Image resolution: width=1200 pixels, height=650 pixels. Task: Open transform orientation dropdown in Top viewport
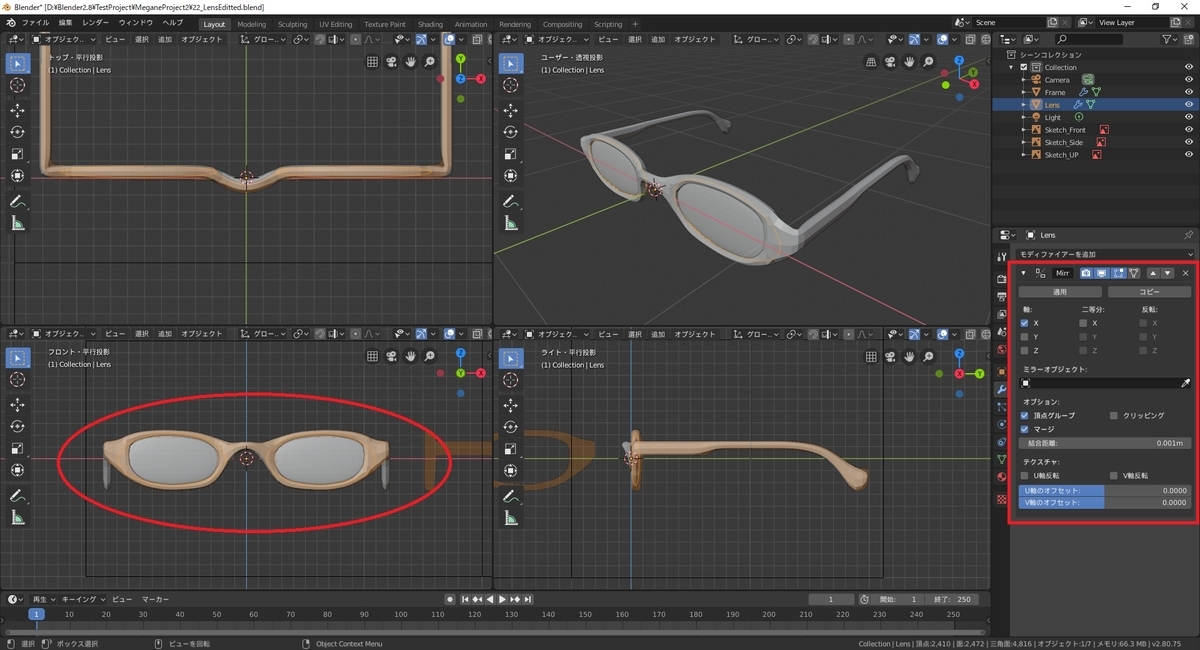[x=263, y=39]
